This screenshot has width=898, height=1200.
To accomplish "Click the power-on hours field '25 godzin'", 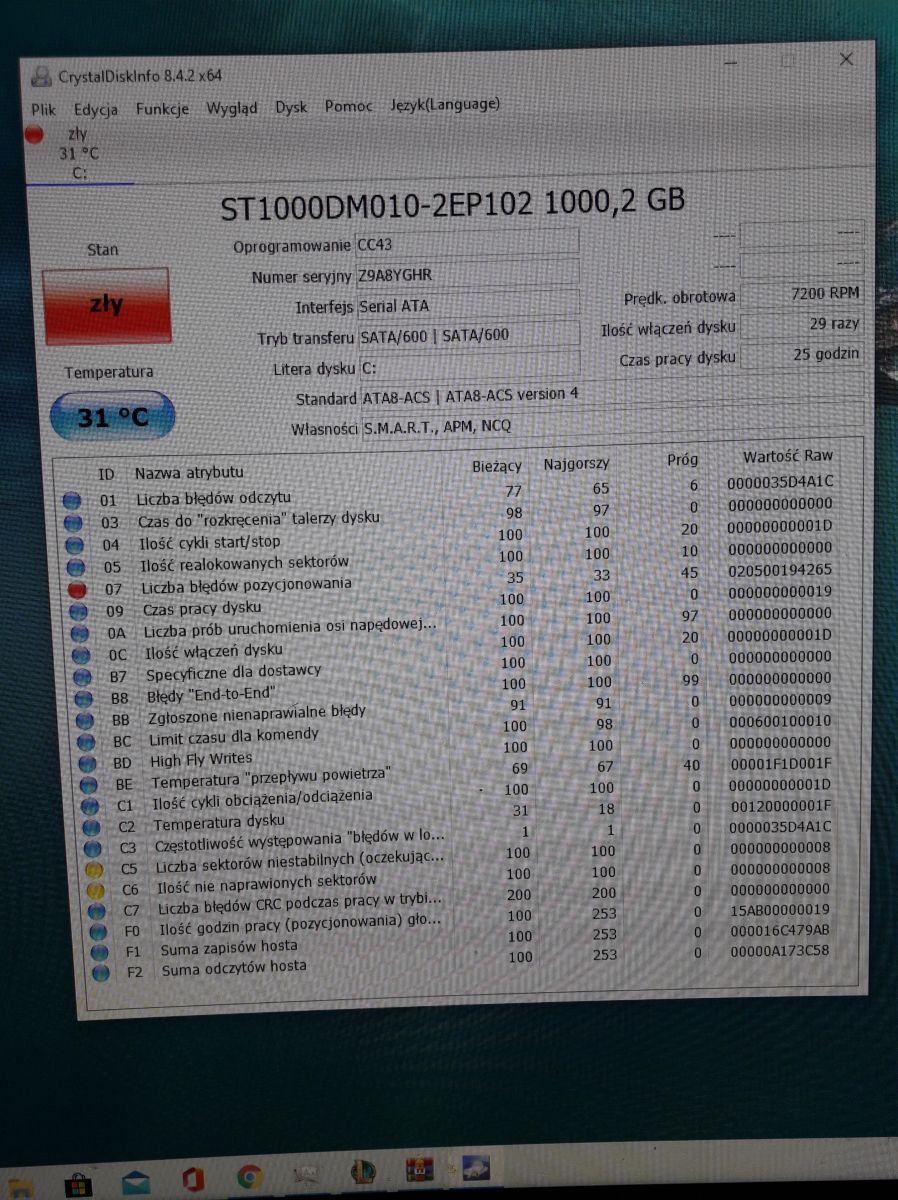I will (x=802, y=353).
